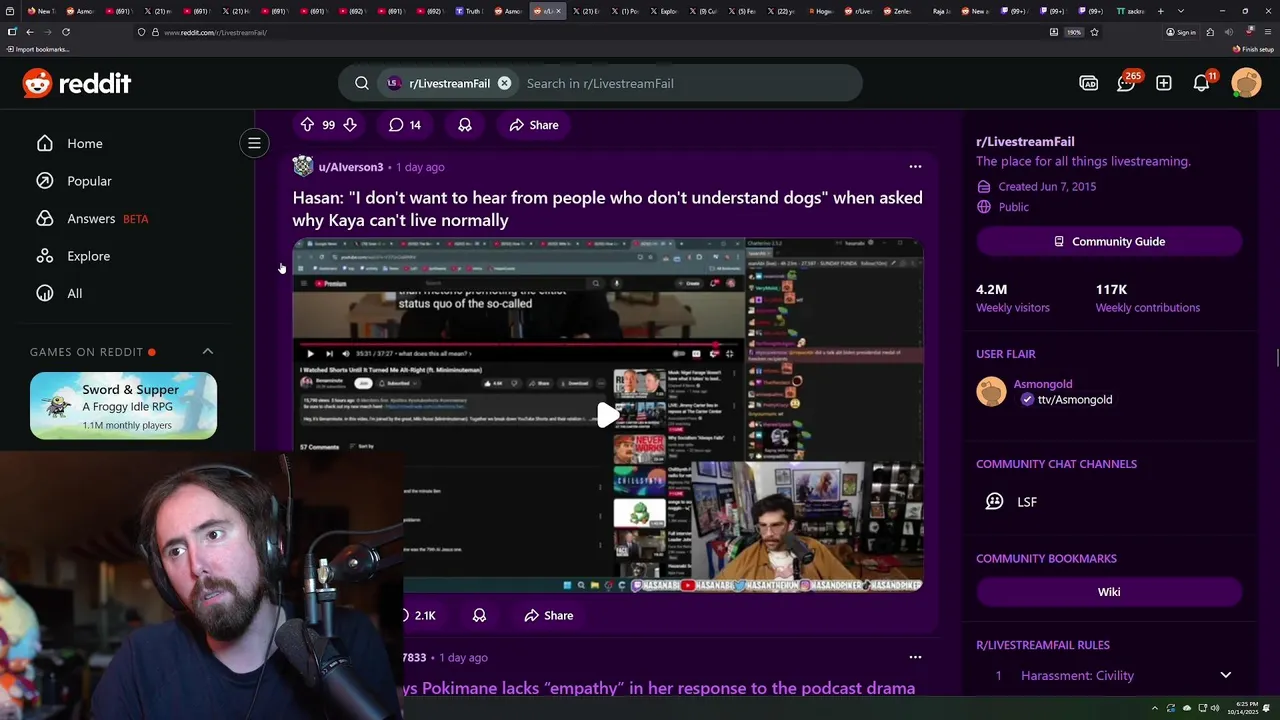Open the overflow menu on the Alverson3 post
Screen dimensions: 1280x720
point(915,167)
